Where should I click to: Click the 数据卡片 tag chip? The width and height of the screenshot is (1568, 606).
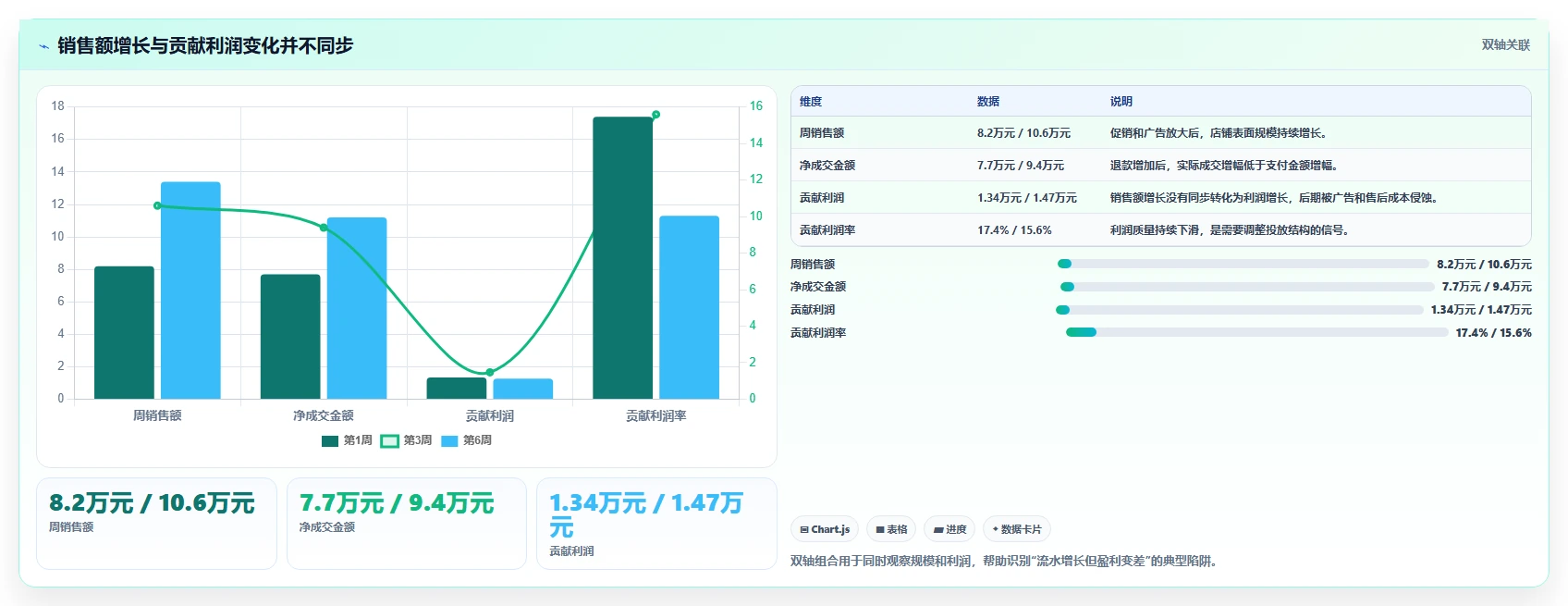click(1017, 529)
